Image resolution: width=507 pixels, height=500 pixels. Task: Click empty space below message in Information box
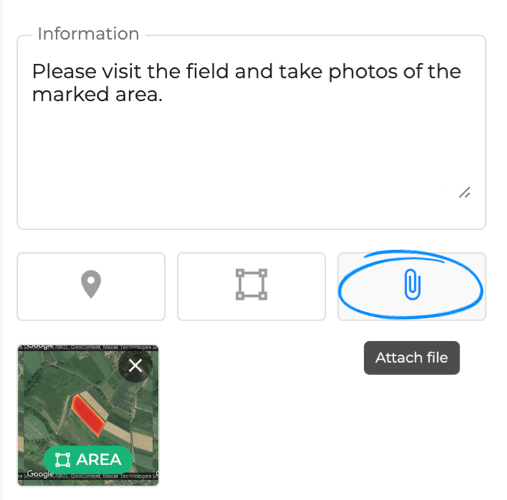(x=251, y=150)
